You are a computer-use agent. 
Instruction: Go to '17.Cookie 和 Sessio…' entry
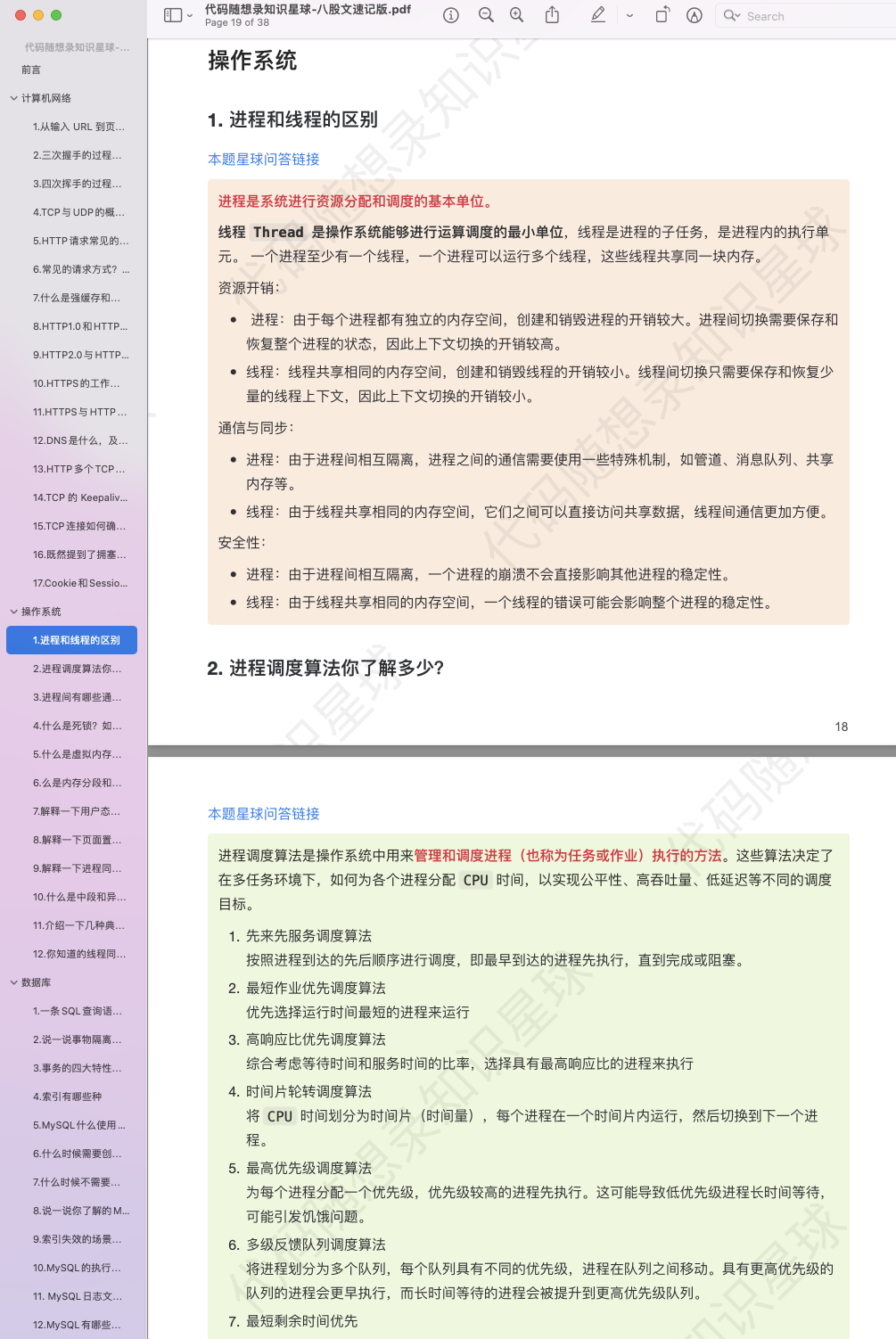click(x=80, y=583)
